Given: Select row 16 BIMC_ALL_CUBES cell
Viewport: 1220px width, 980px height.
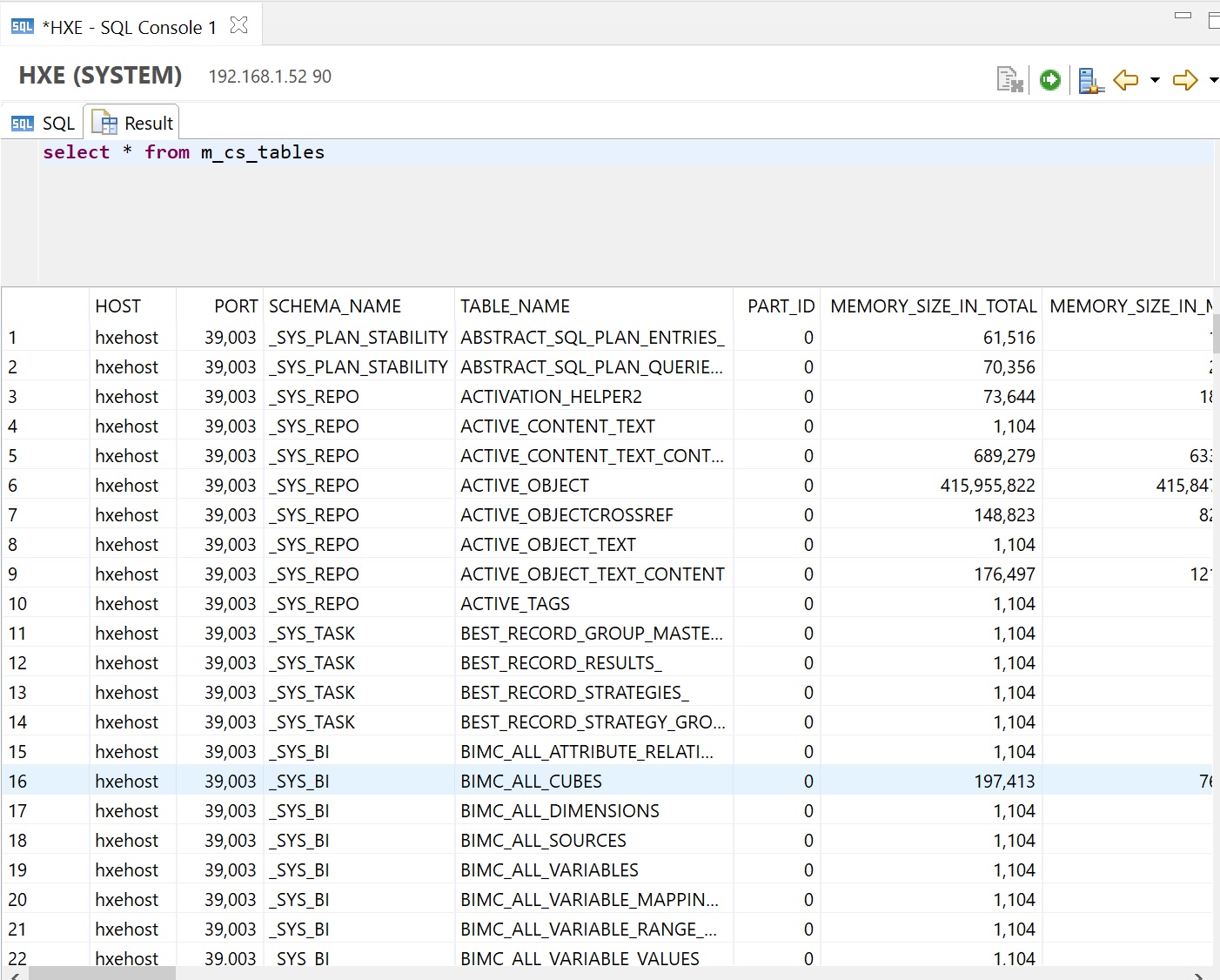Looking at the screenshot, I should [531, 782].
